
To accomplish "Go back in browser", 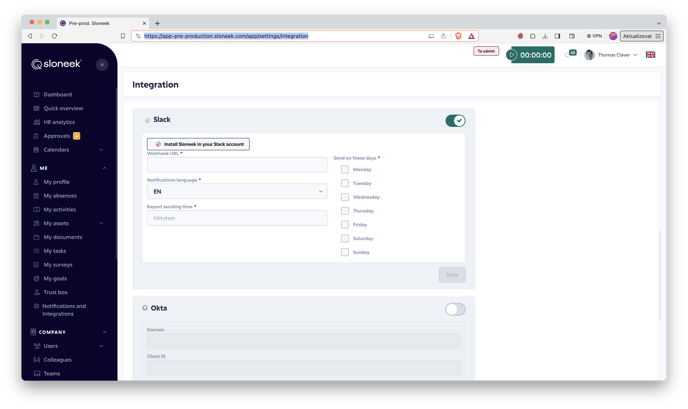I will click(x=30, y=36).
